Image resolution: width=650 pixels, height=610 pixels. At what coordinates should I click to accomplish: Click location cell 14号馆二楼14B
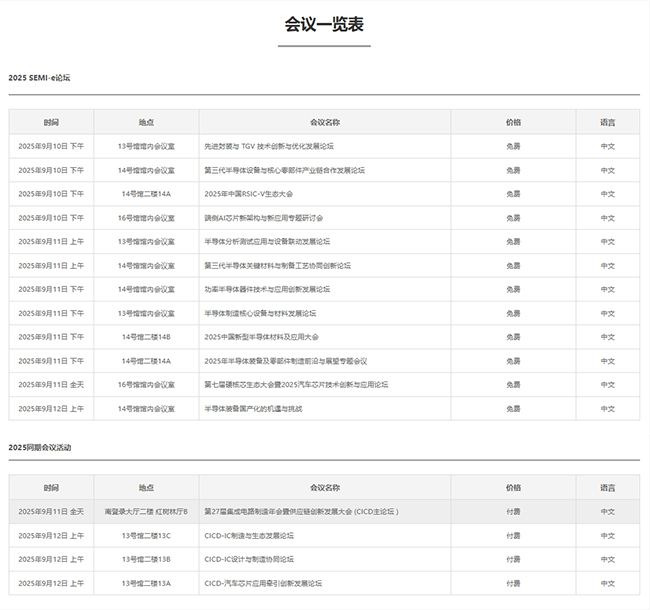146,337
